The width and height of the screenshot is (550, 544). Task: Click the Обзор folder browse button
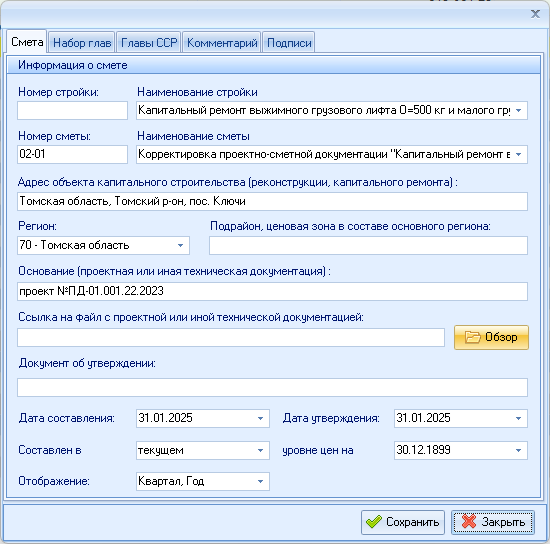tap(491, 337)
